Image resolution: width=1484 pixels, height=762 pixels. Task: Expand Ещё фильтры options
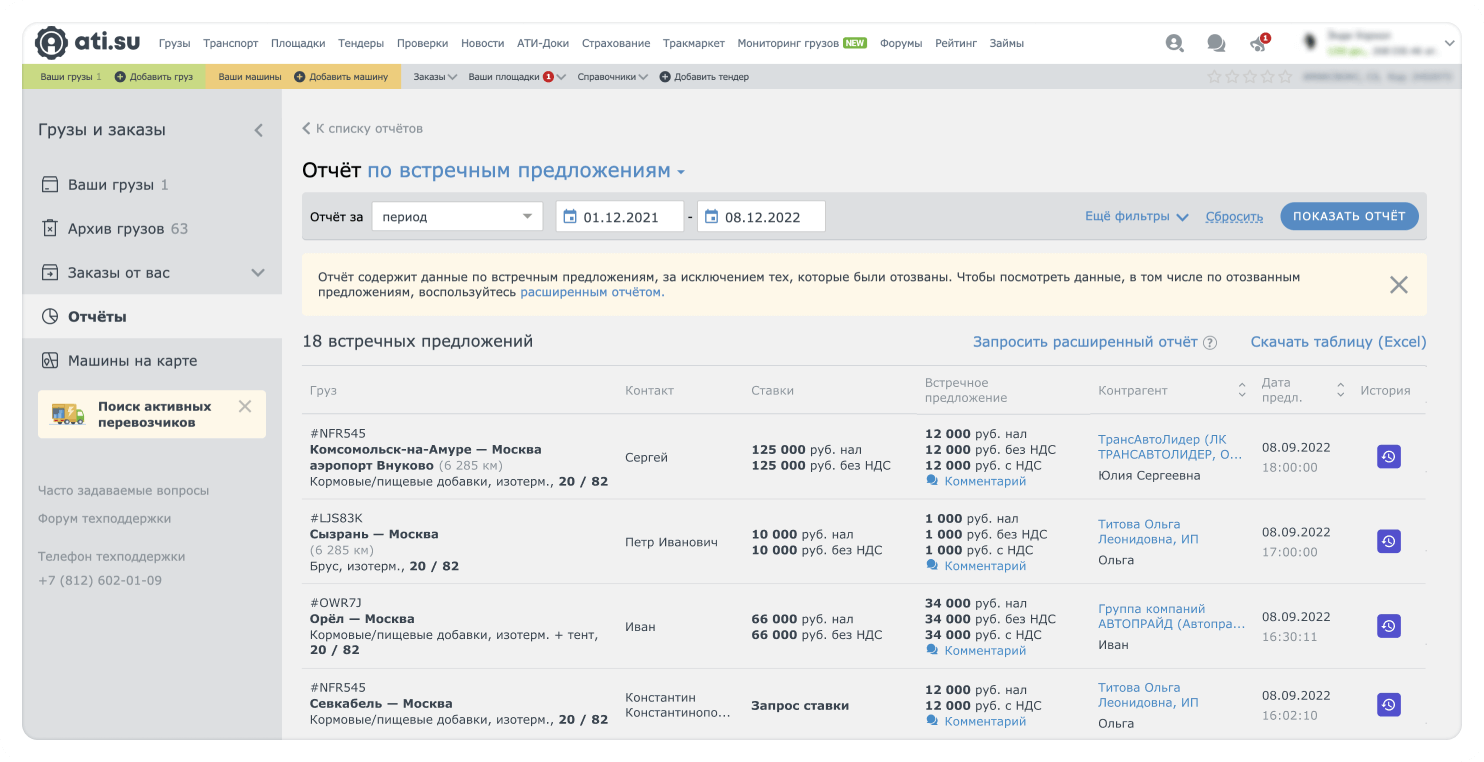1136,217
